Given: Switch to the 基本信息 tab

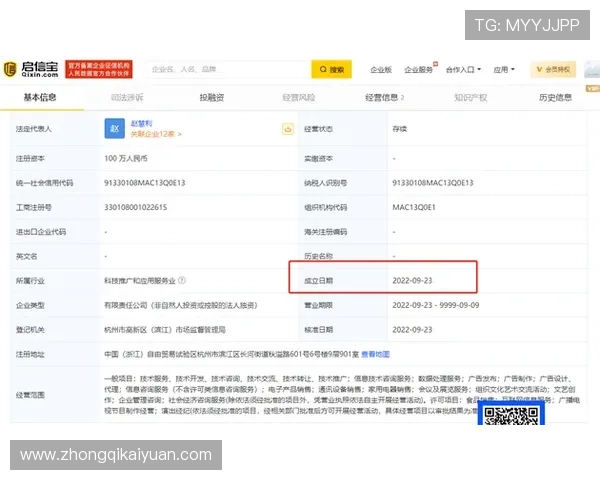Looking at the screenshot, I should click(40, 97).
